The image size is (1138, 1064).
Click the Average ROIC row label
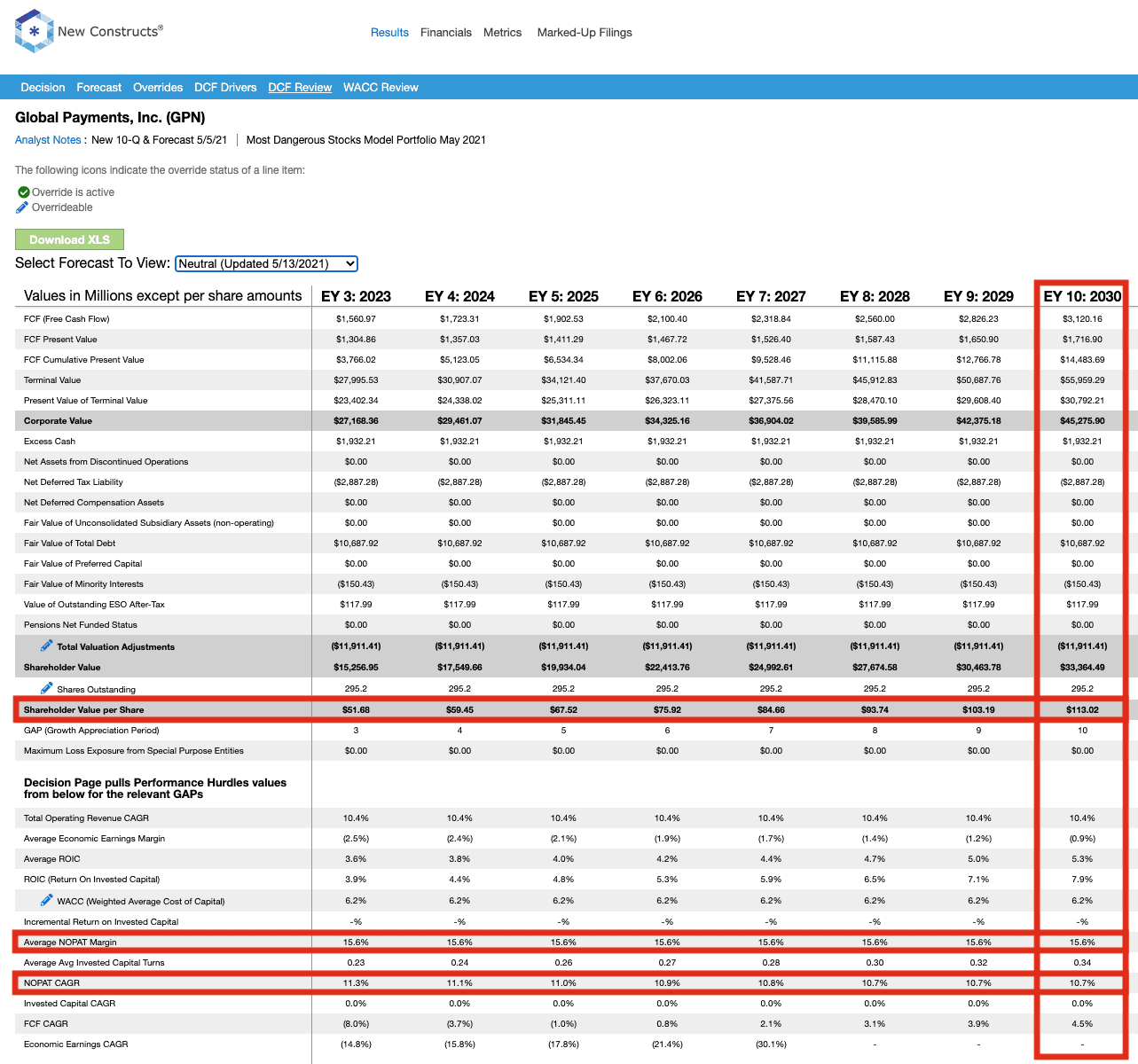(52, 859)
